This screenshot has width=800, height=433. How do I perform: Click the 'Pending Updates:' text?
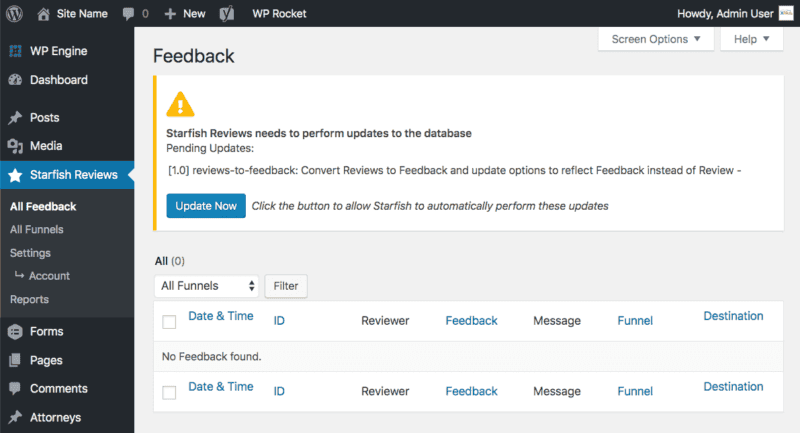[x=210, y=148]
